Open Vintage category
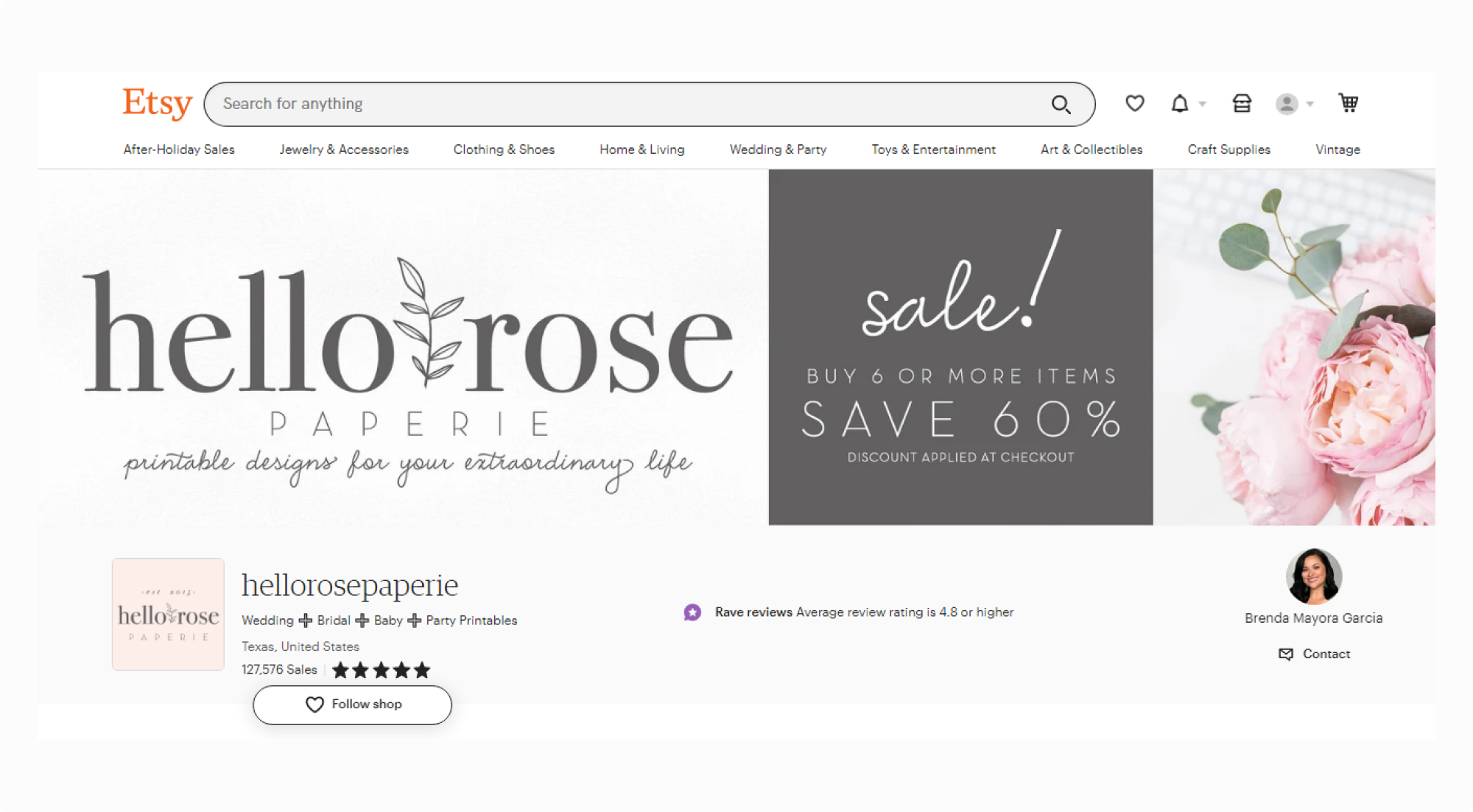This screenshot has width=1473, height=812. [x=1337, y=149]
